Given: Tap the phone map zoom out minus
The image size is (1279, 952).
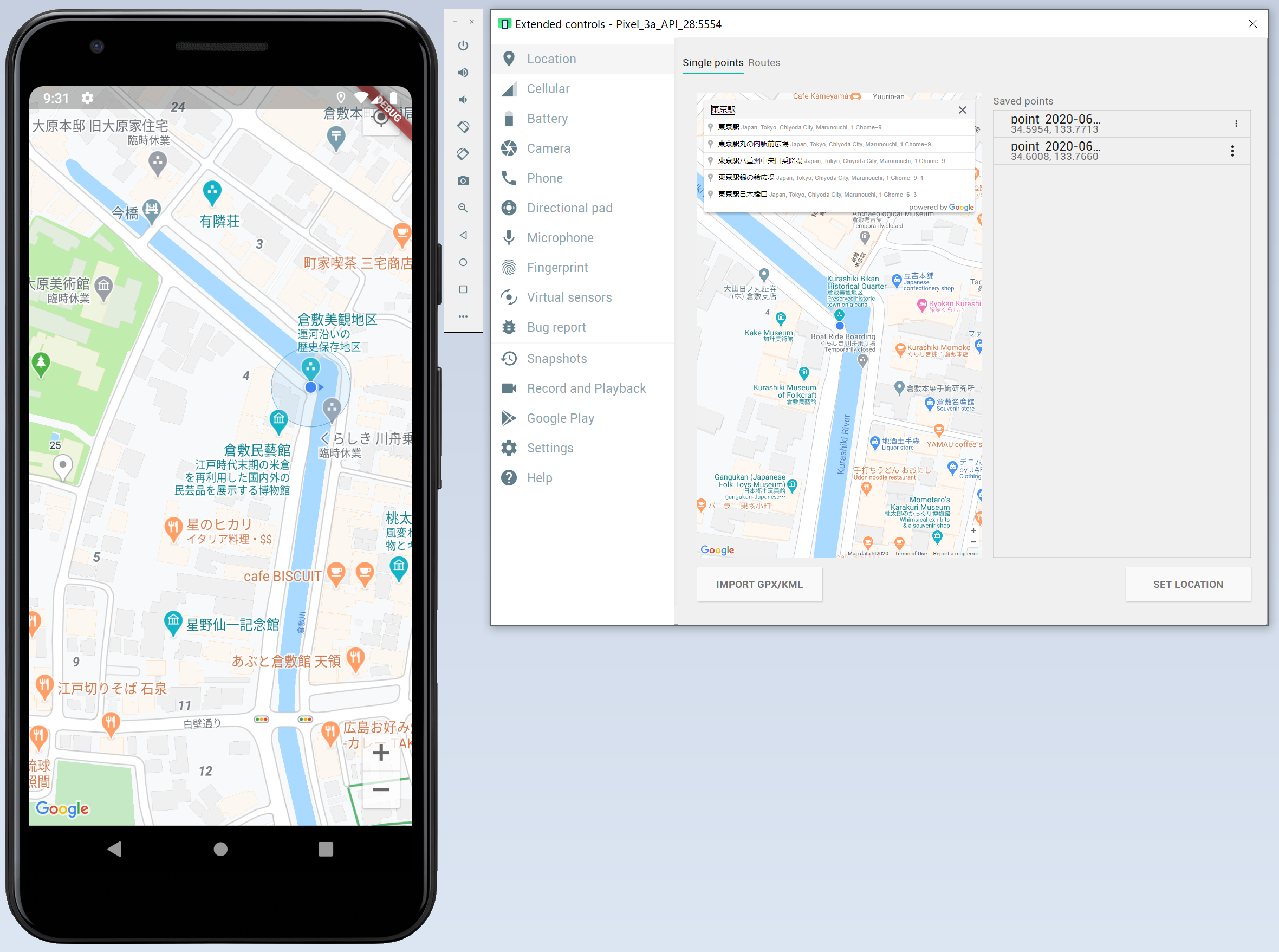Looking at the screenshot, I should pyautogui.click(x=381, y=789).
